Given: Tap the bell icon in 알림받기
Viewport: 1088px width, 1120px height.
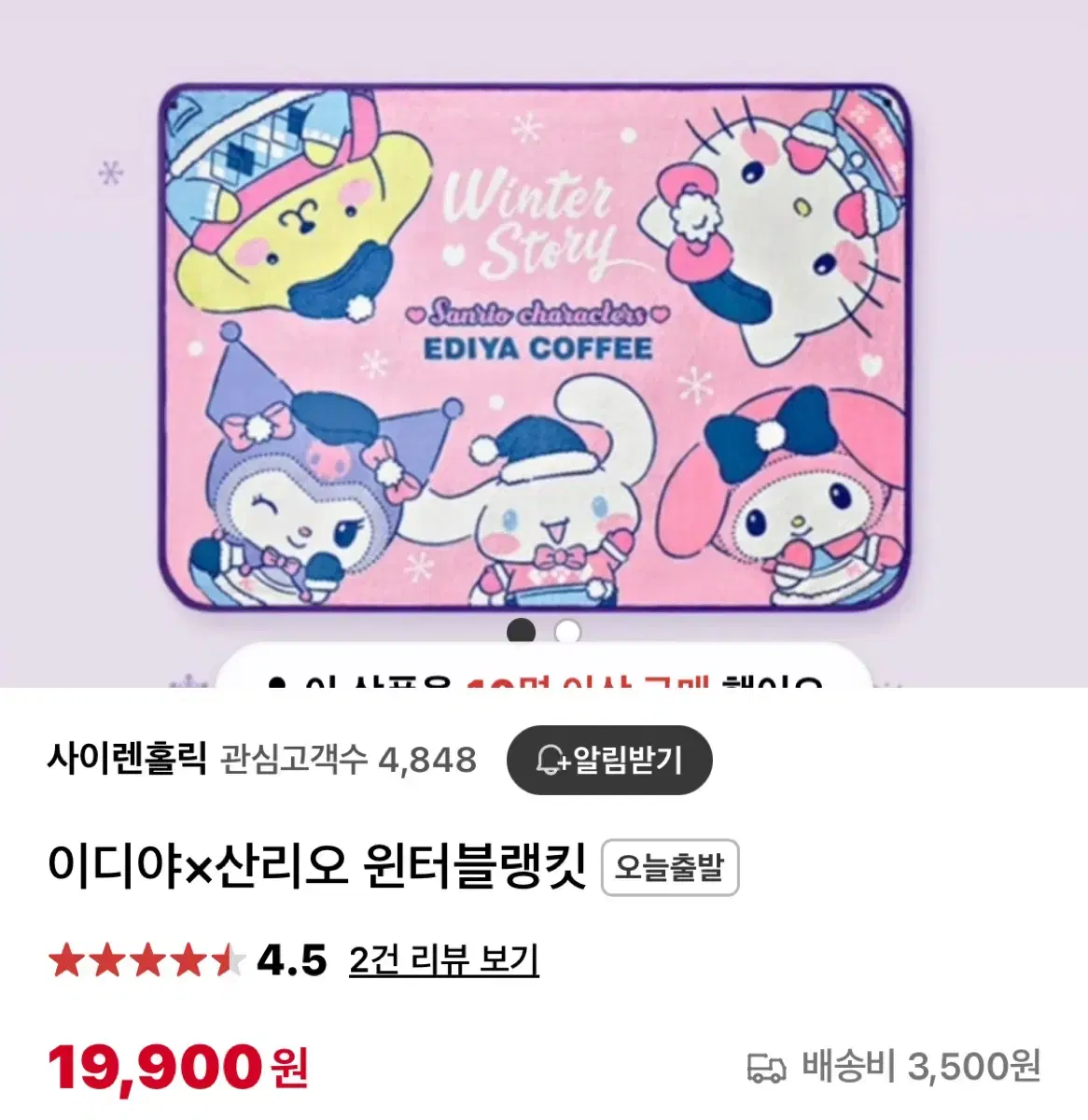Looking at the screenshot, I should [x=551, y=761].
